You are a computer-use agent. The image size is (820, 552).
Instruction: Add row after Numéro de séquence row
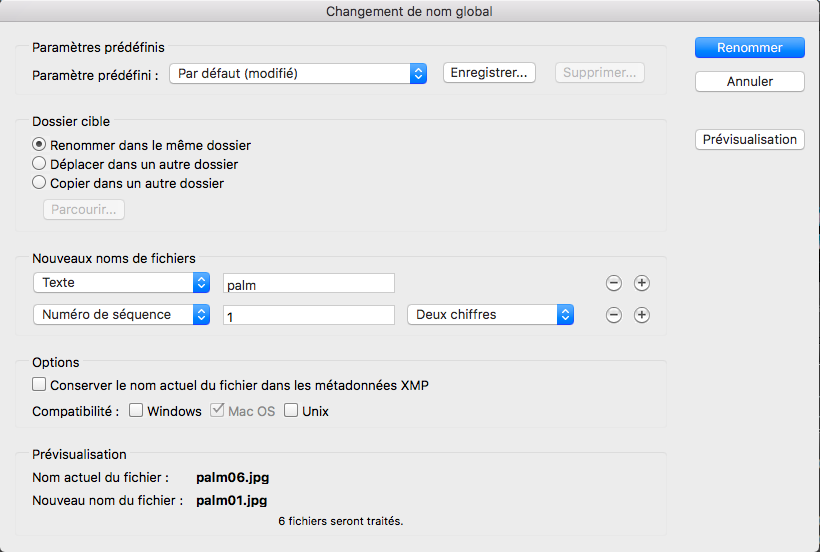point(642,315)
